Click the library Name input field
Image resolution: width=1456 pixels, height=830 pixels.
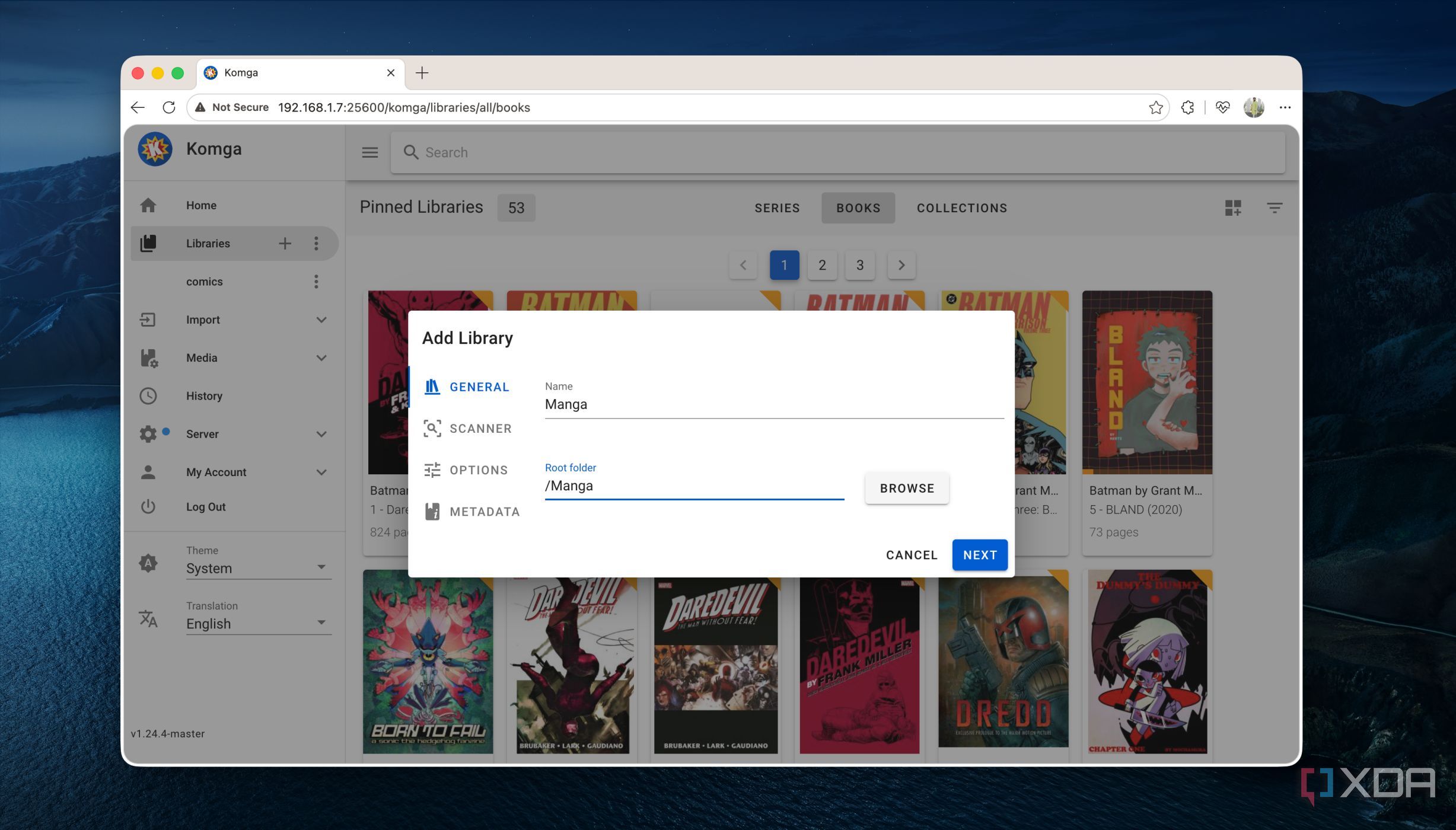point(774,404)
